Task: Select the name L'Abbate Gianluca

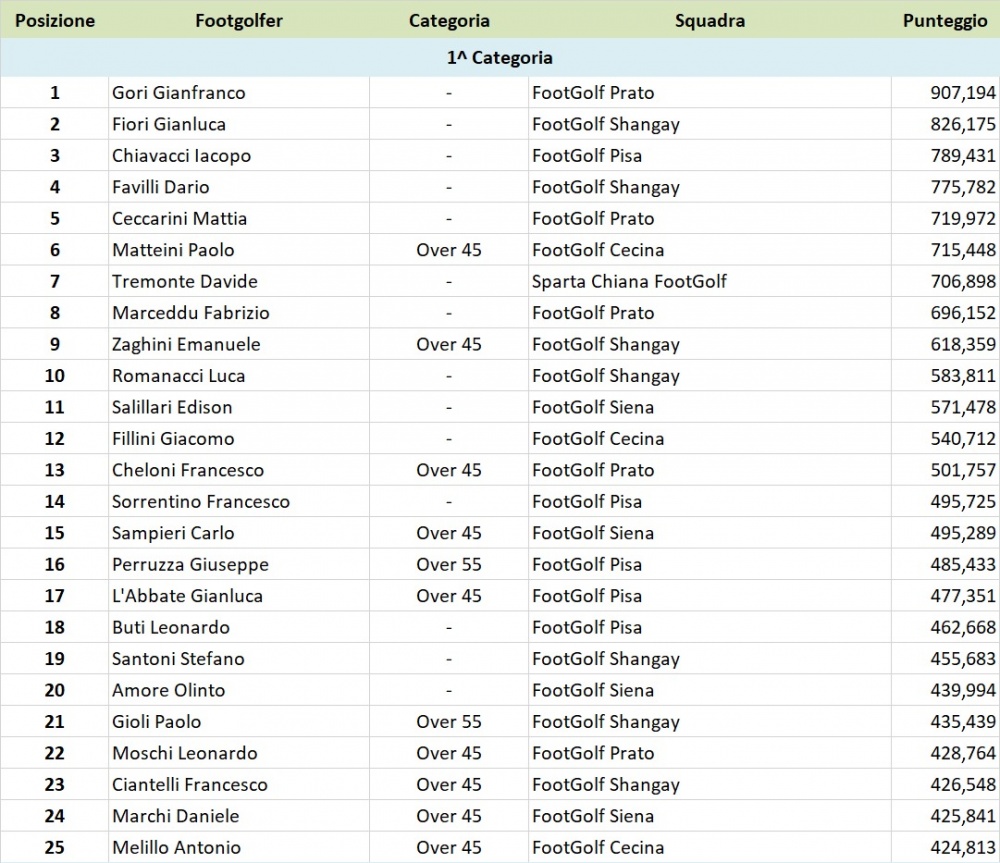Action: pyautogui.click(x=188, y=596)
